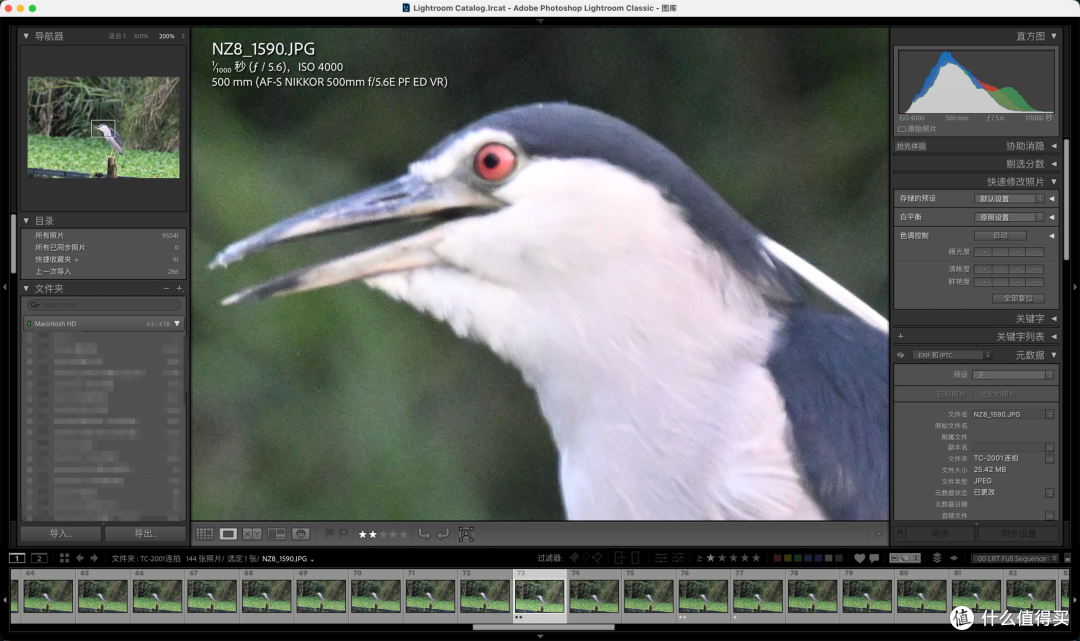The height and width of the screenshot is (641, 1080).
Task: Open 存储的预设 dropdown 默认设置
Action: (x=1009, y=198)
